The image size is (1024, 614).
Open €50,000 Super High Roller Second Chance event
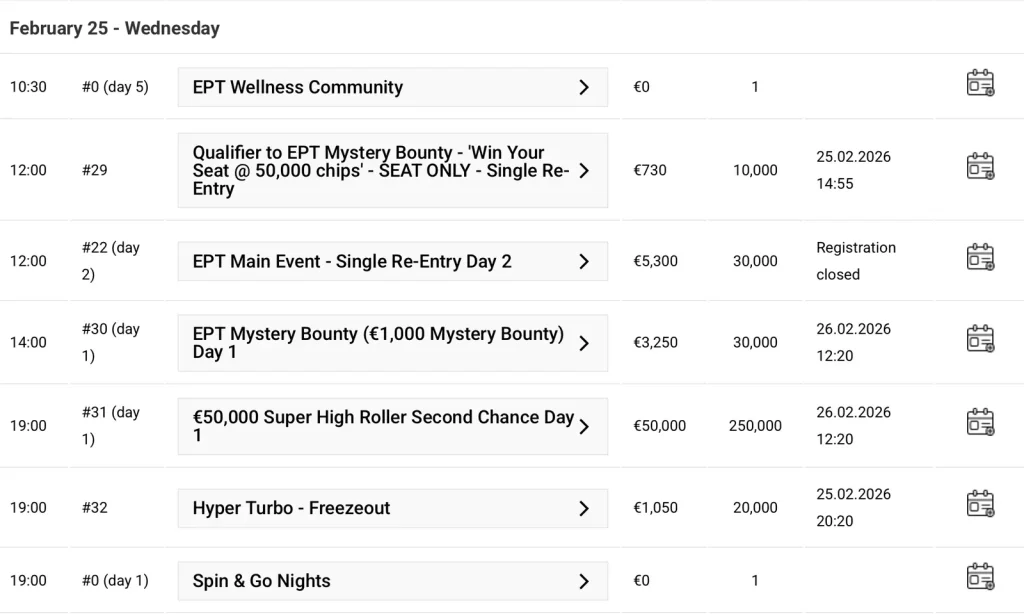pyautogui.click(x=392, y=426)
